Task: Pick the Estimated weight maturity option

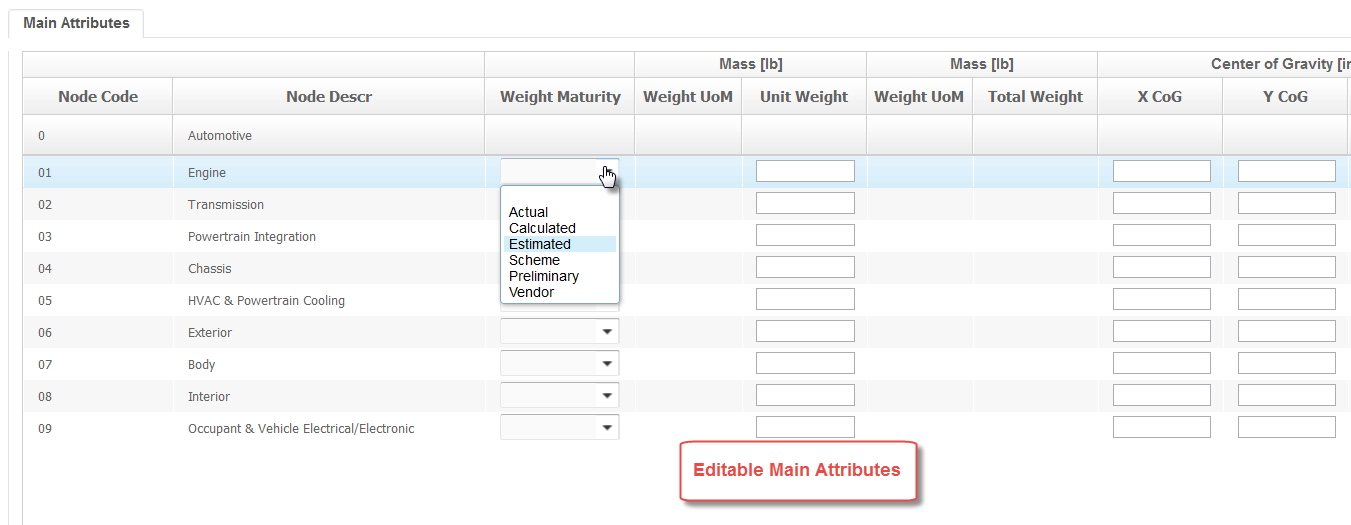Action: click(540, 244)
